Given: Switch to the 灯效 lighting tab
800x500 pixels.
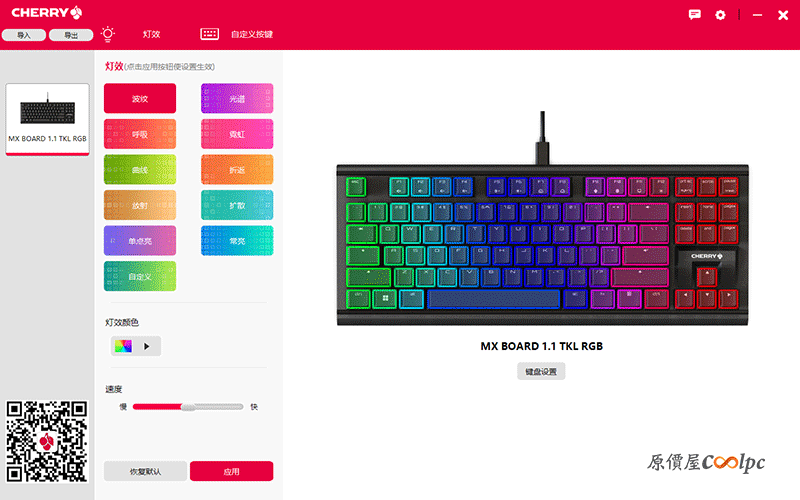Looking at the screenshot, I should click(152, 34).
